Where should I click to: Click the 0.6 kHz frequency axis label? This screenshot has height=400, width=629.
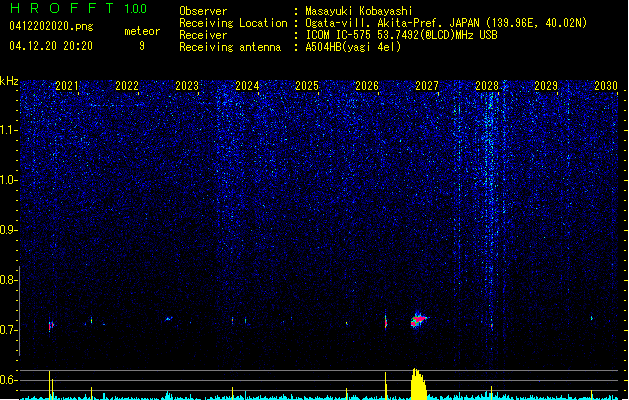click(x=9, y=380)
